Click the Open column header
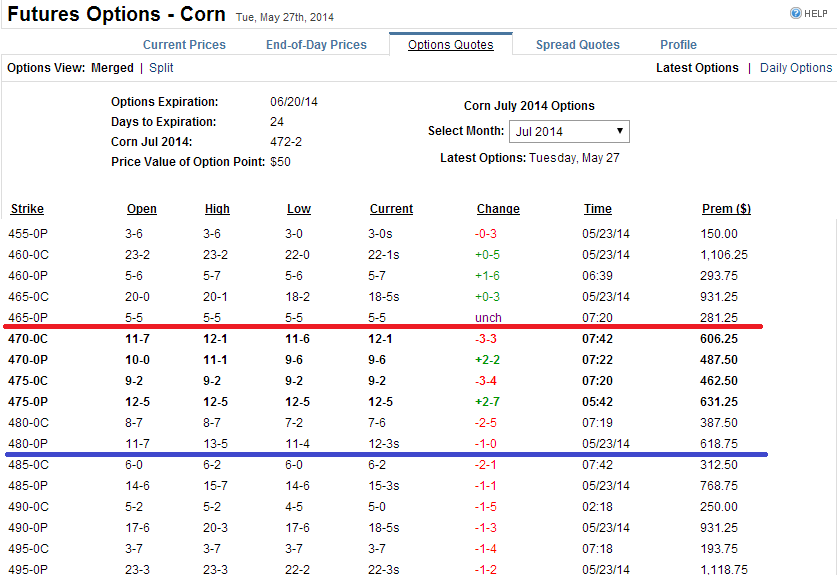837x575 pixels. (x=142, y=209)
